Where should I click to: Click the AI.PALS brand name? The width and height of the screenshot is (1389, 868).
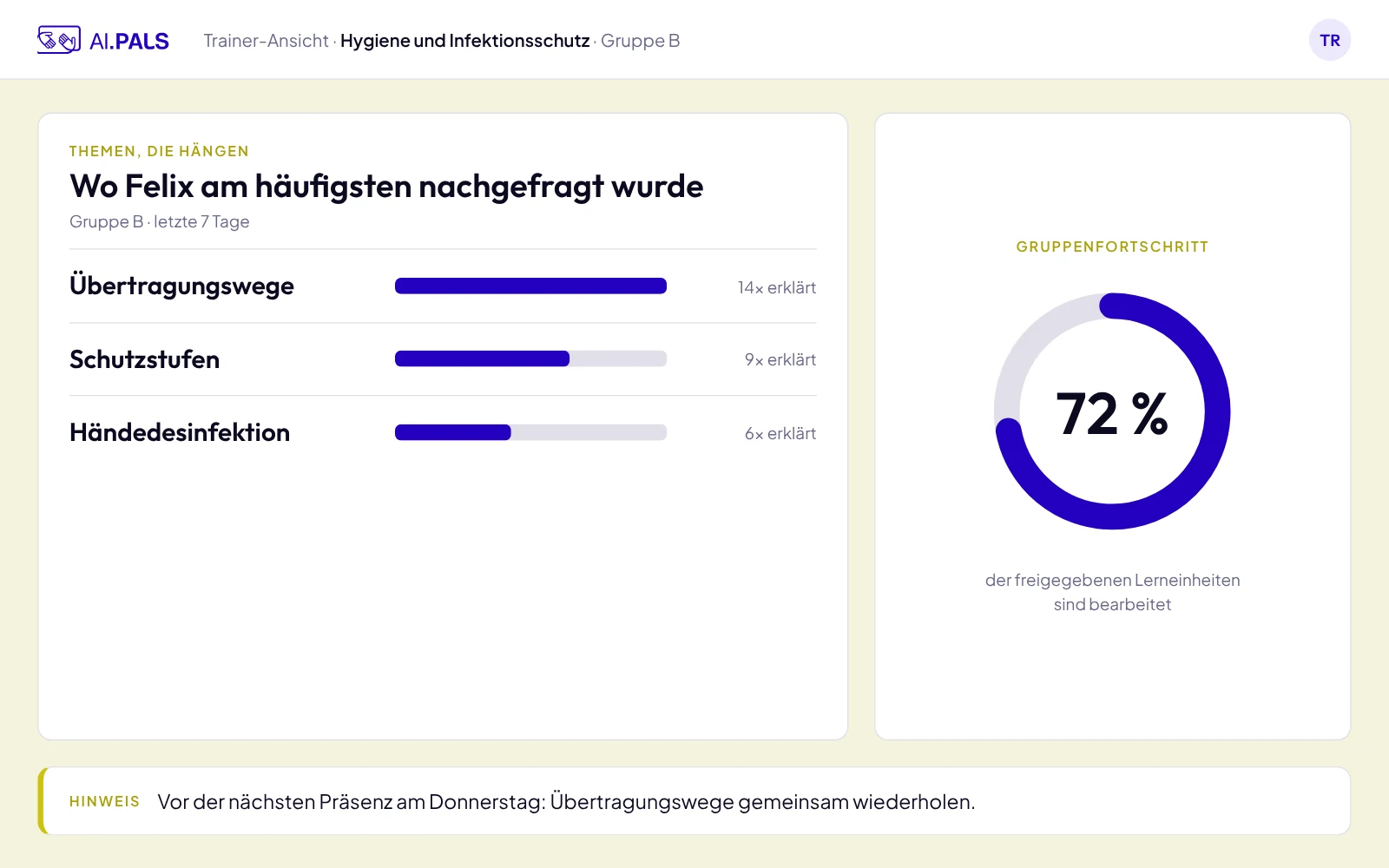(129, 41)
